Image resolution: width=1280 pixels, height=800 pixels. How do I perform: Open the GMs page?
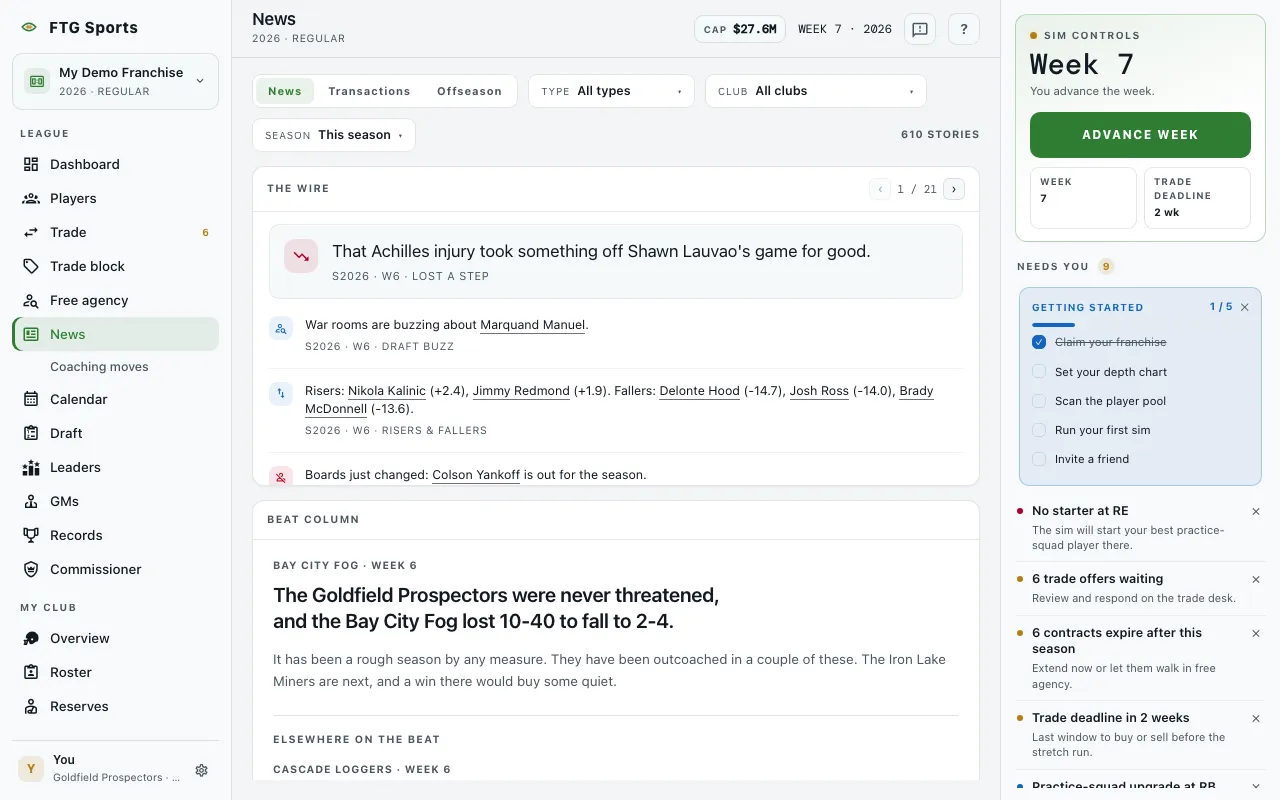tap(115, 501)
